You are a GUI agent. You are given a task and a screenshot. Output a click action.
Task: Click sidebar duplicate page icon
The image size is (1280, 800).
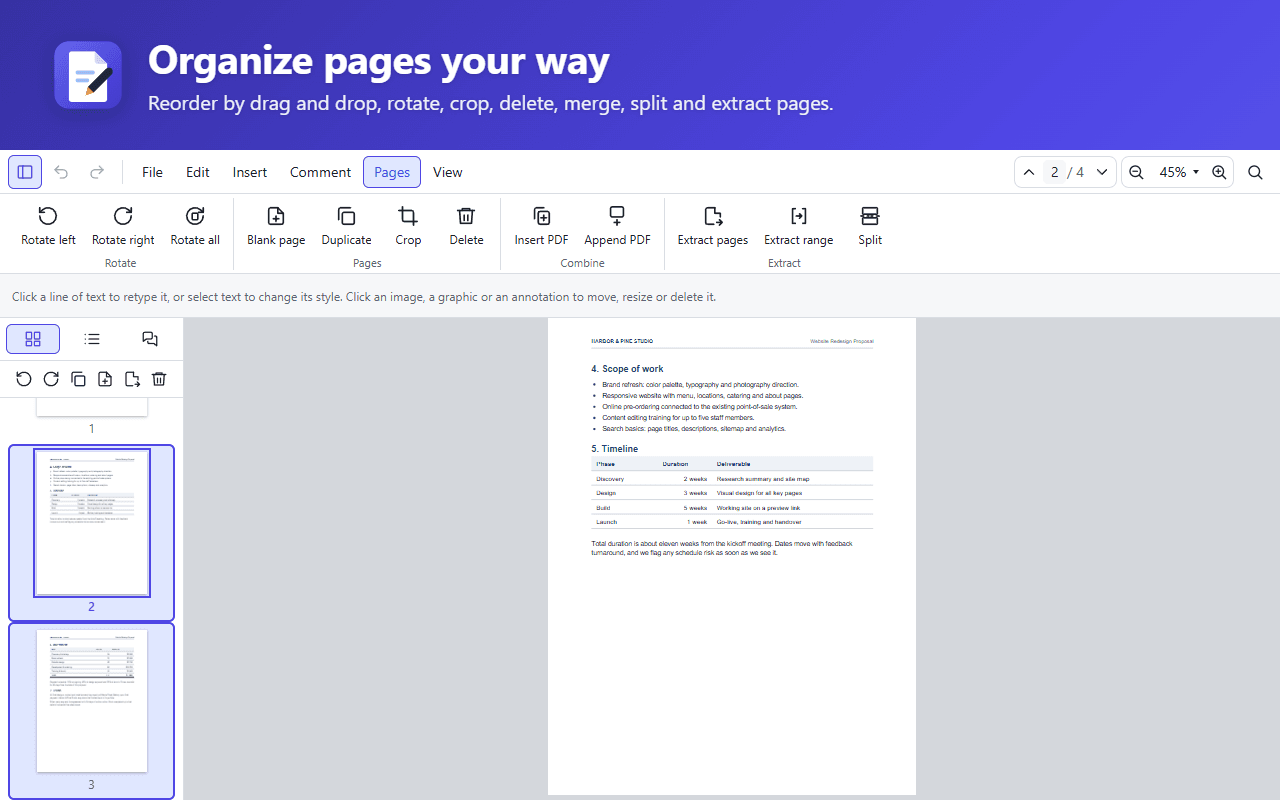[78, 379]
